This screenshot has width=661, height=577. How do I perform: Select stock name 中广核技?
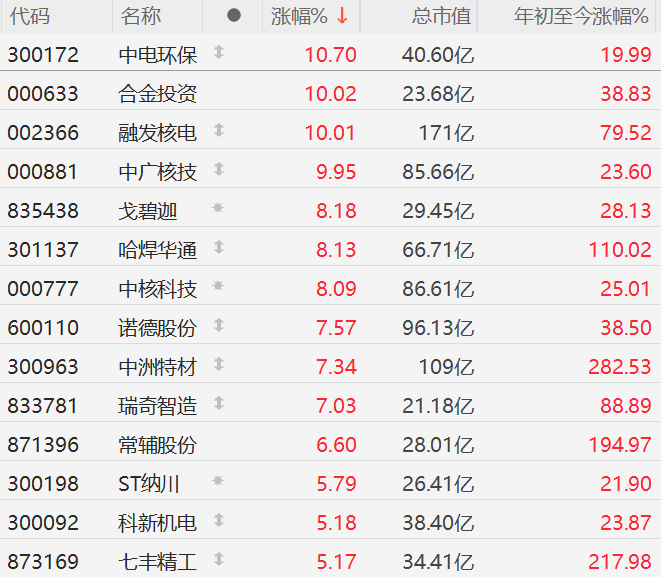click(158, 172)
